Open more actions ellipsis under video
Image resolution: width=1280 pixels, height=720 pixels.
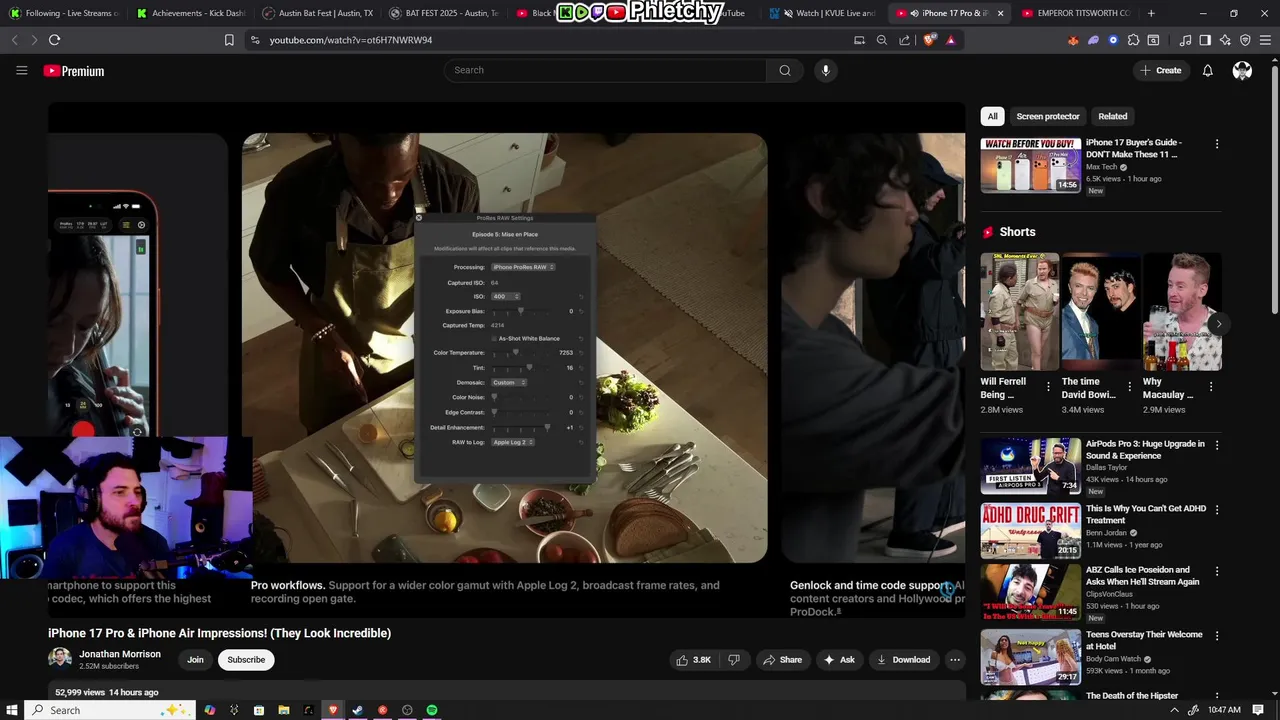pos(955,660)
